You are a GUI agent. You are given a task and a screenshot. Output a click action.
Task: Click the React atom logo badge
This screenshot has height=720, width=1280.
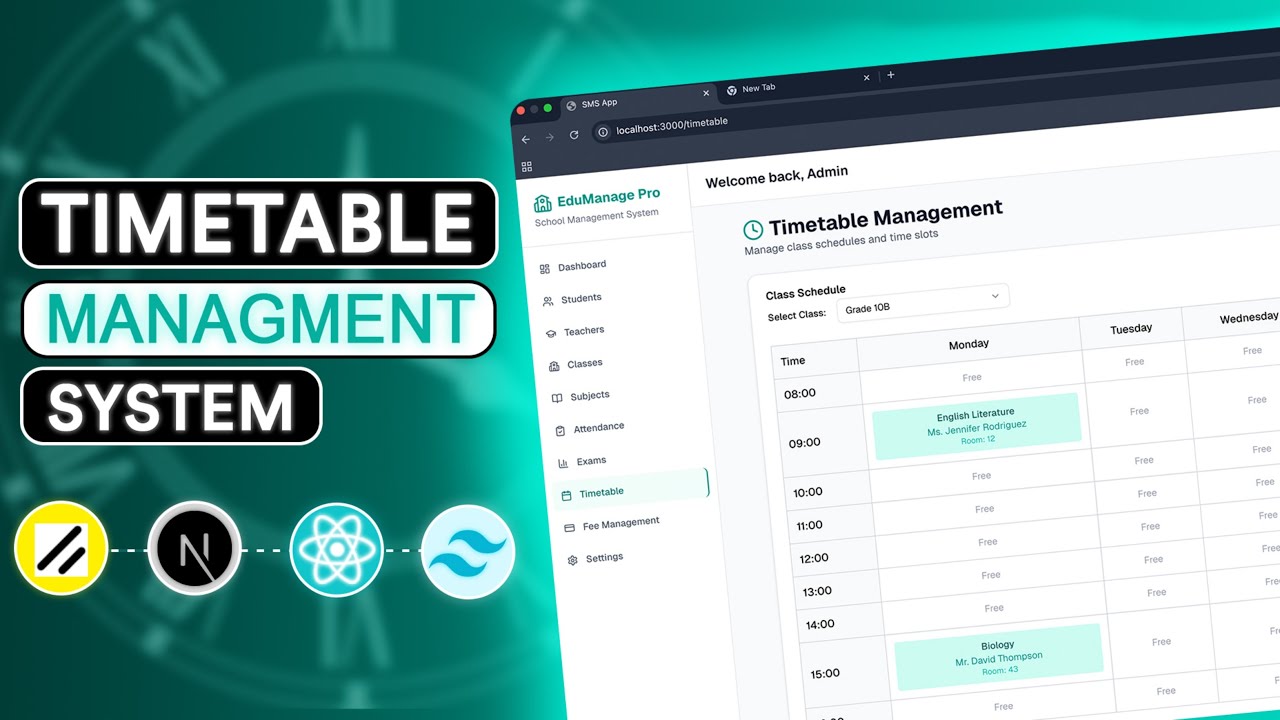[x=337, y=551]
